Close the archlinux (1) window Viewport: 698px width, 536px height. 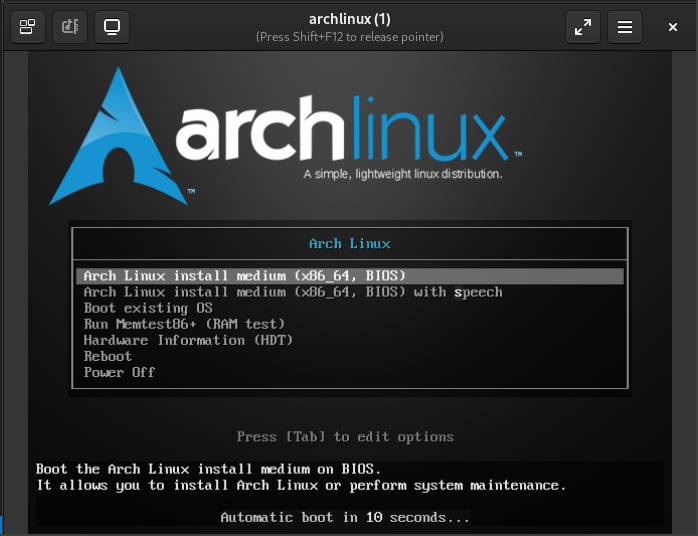(673, 27)
